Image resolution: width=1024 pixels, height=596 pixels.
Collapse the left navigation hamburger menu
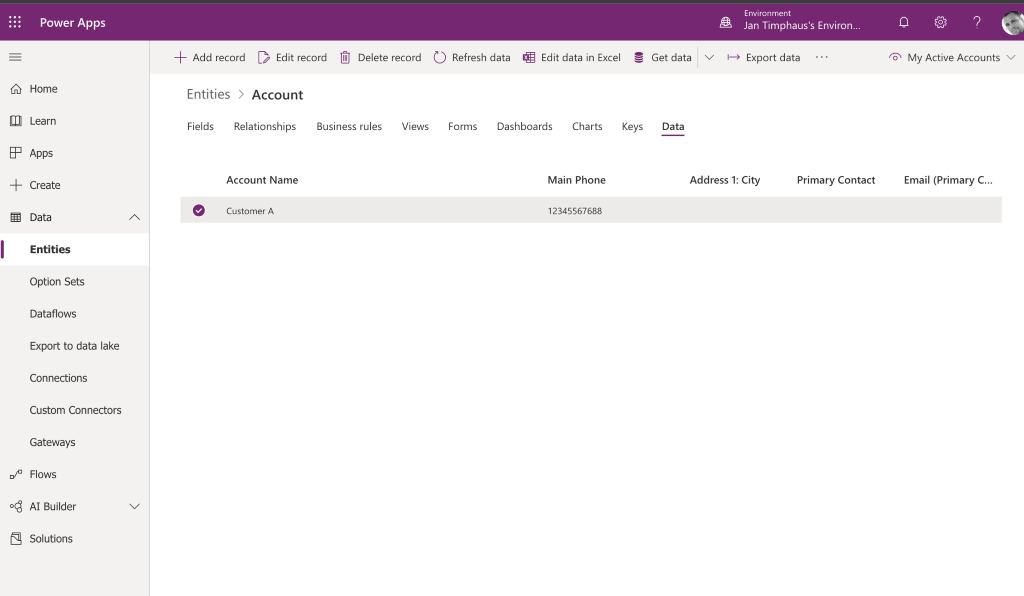pyautogui.click(x=15, y=57)
